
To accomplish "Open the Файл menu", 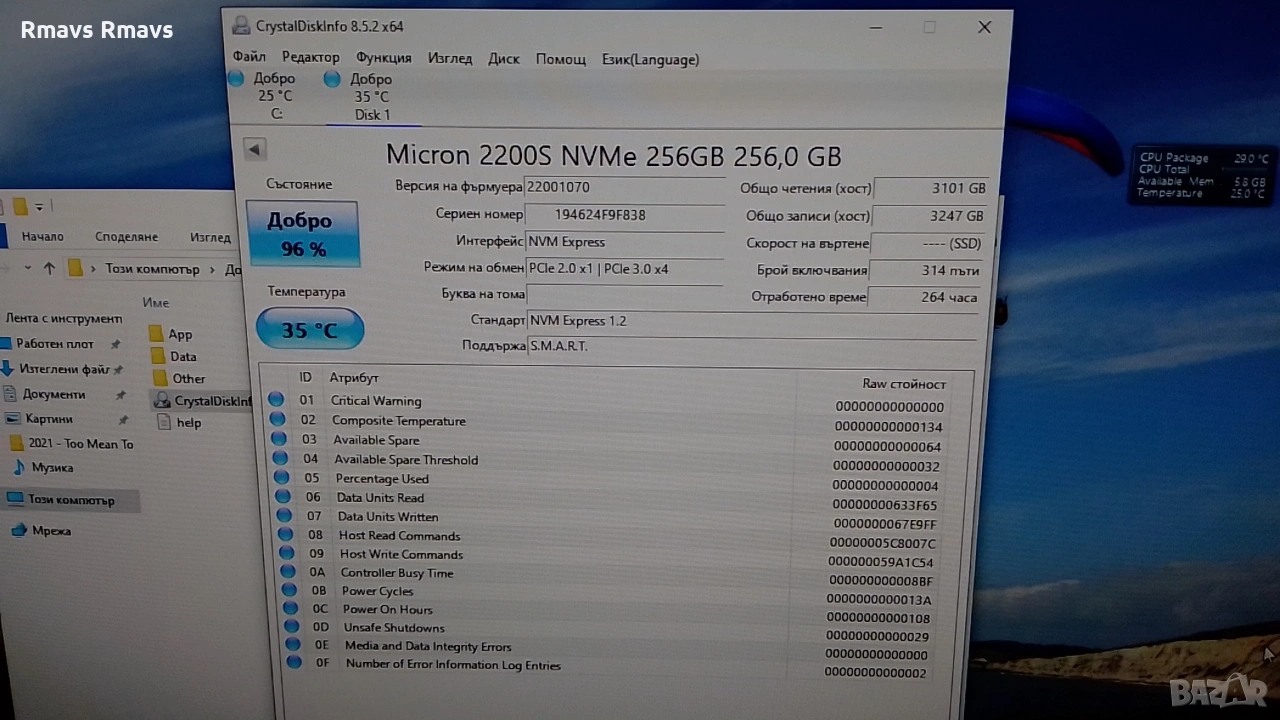I will coord(249,58).
